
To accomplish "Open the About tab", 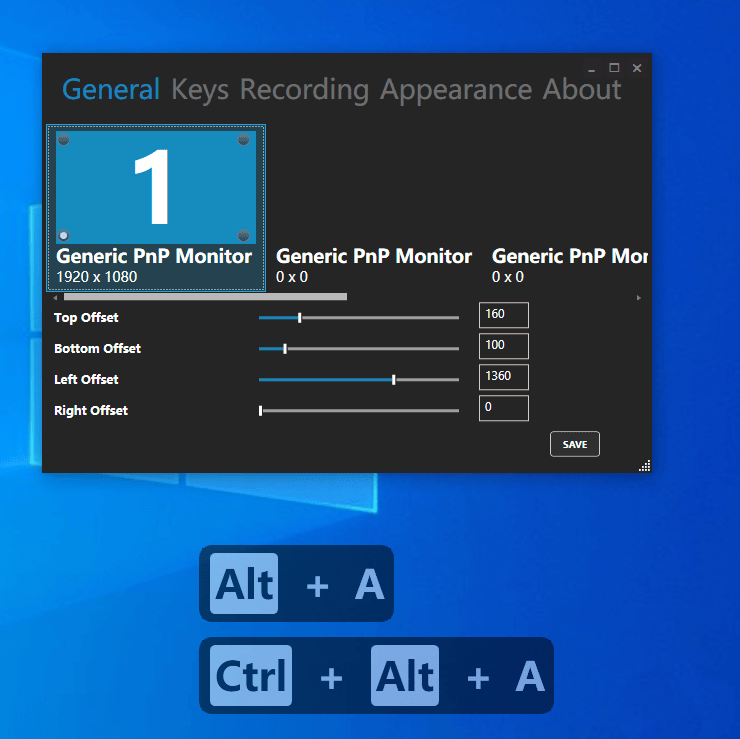I will pos(581,90).
